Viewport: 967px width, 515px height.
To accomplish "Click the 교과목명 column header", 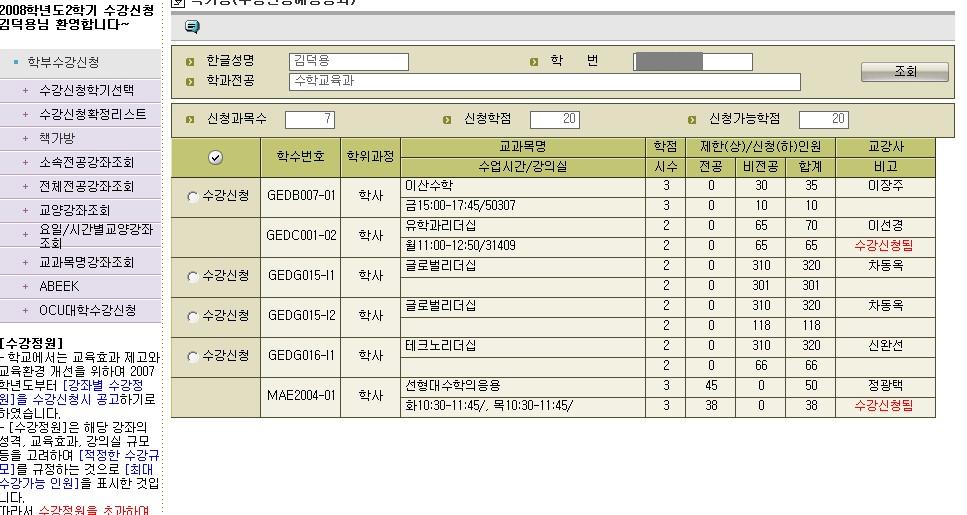I will coord(522,147).
